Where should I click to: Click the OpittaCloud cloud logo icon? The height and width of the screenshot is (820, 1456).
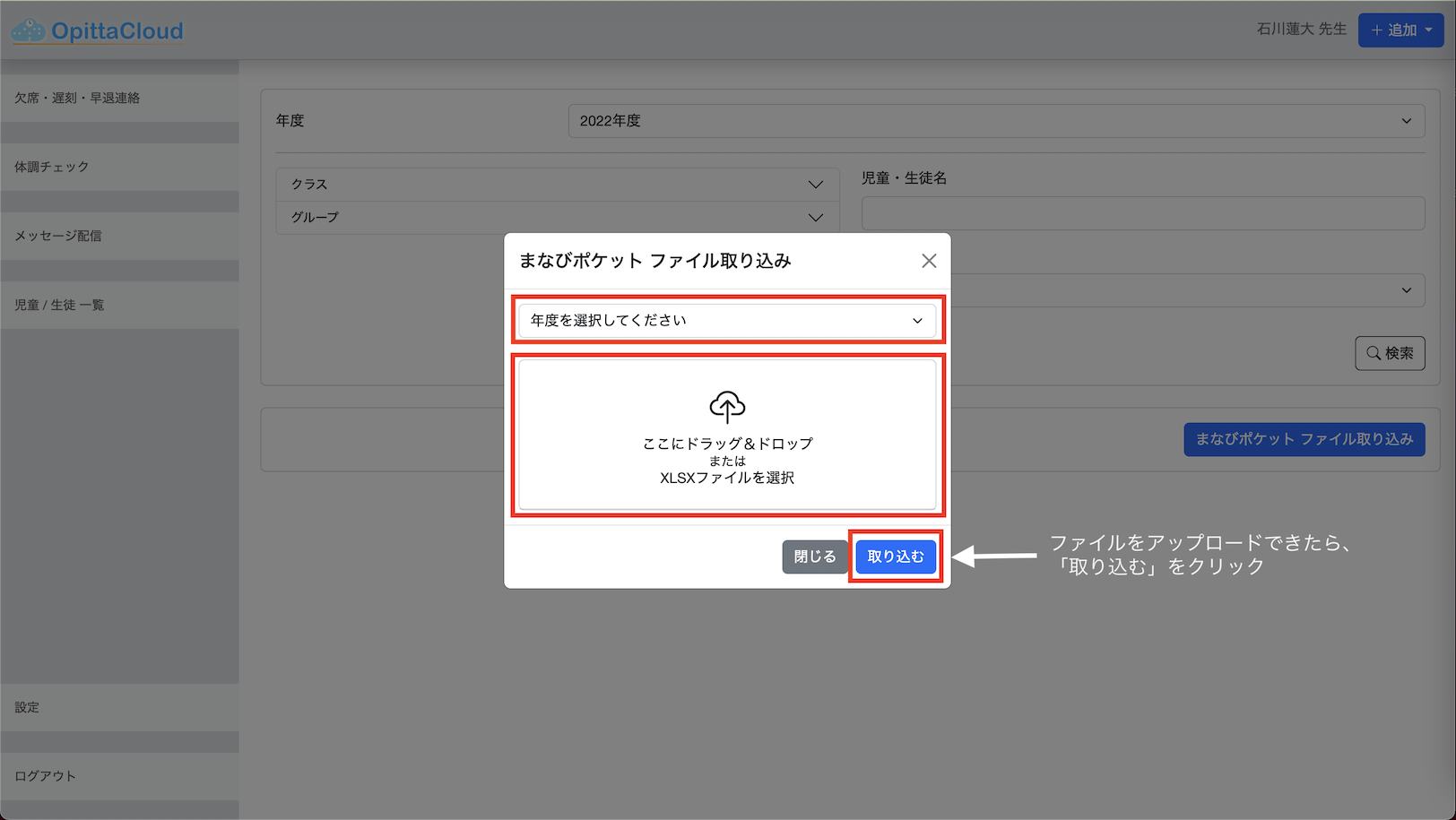click(28, 30)
